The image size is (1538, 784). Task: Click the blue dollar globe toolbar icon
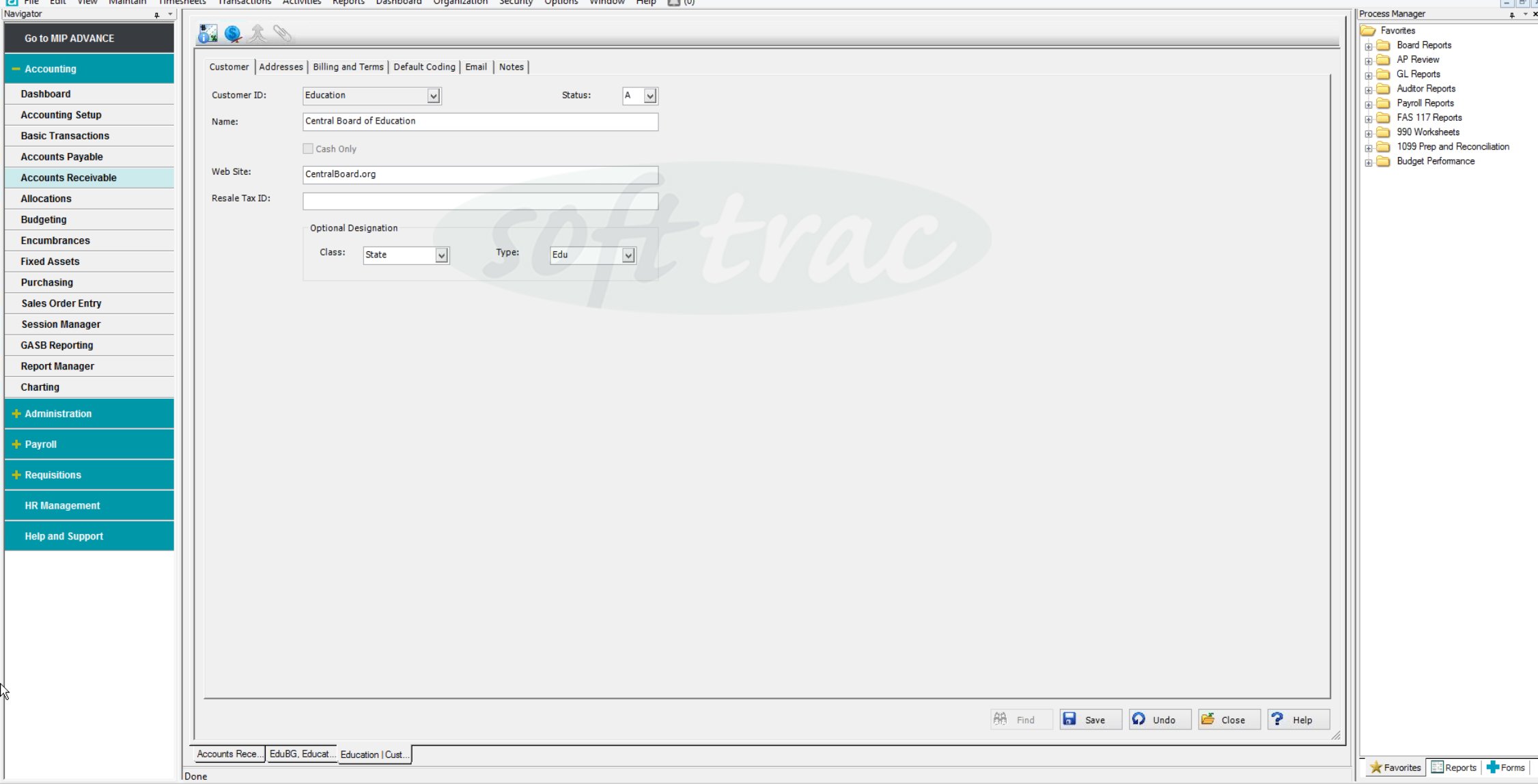pos(233,33)
